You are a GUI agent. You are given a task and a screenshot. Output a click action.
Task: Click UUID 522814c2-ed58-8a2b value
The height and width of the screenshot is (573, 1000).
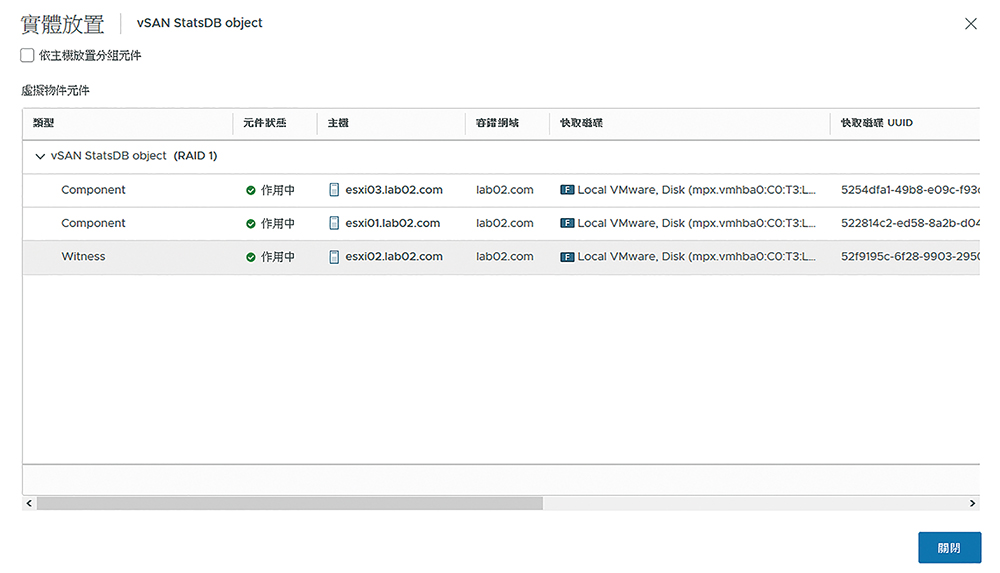[x=910, y=223]
